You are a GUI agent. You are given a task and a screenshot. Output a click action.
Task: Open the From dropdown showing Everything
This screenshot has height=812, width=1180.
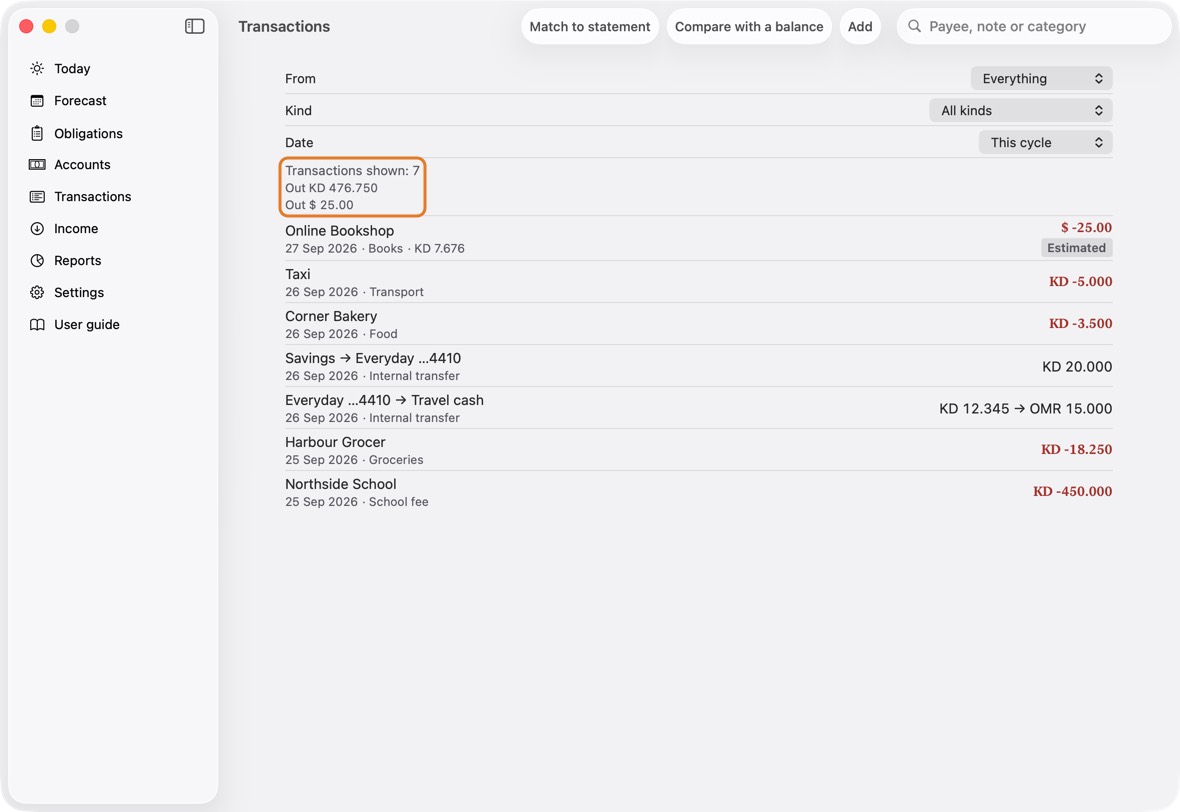[x=1041, y=78]
